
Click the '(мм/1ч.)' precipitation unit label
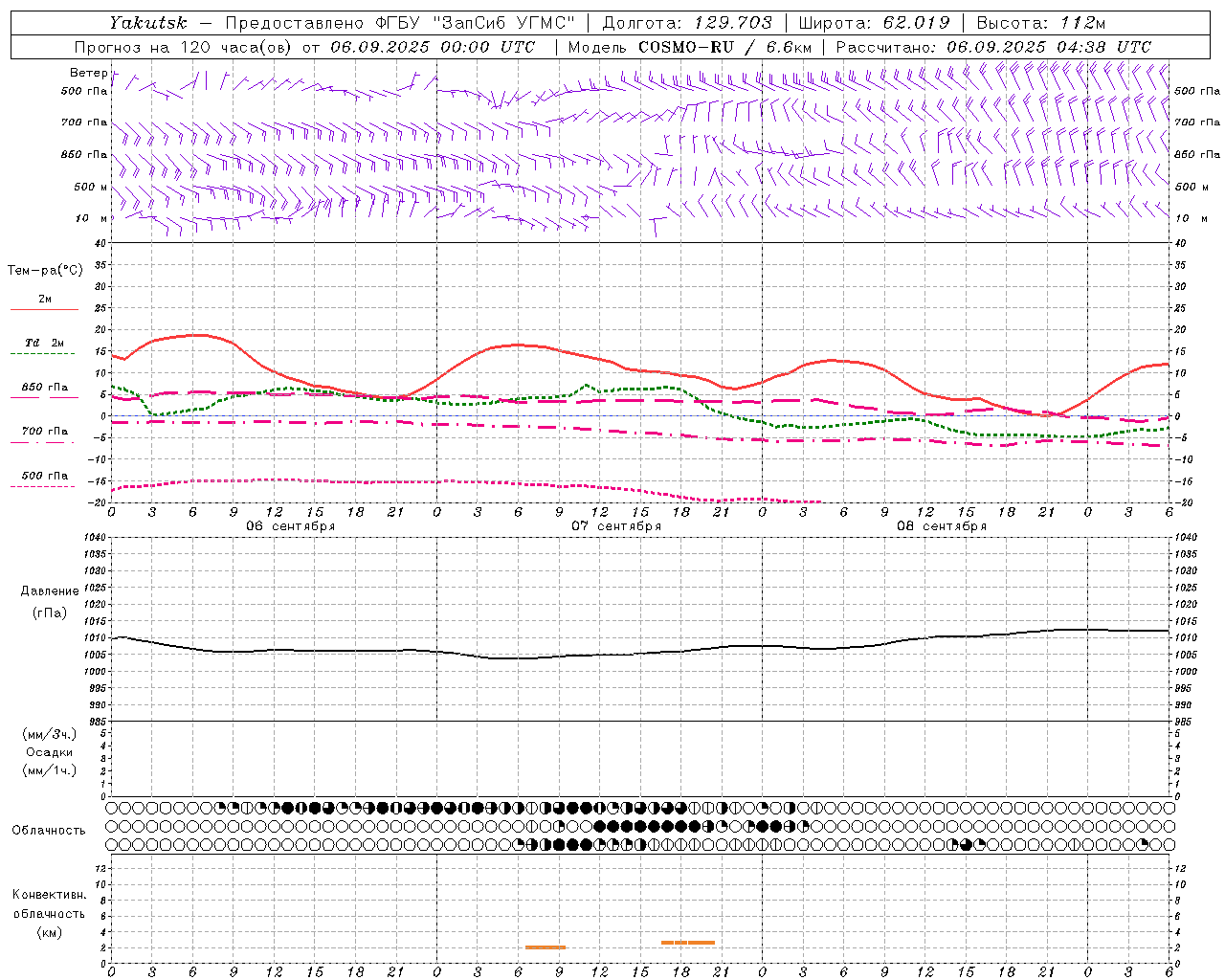pyautogui.click(x=50, y=769)
